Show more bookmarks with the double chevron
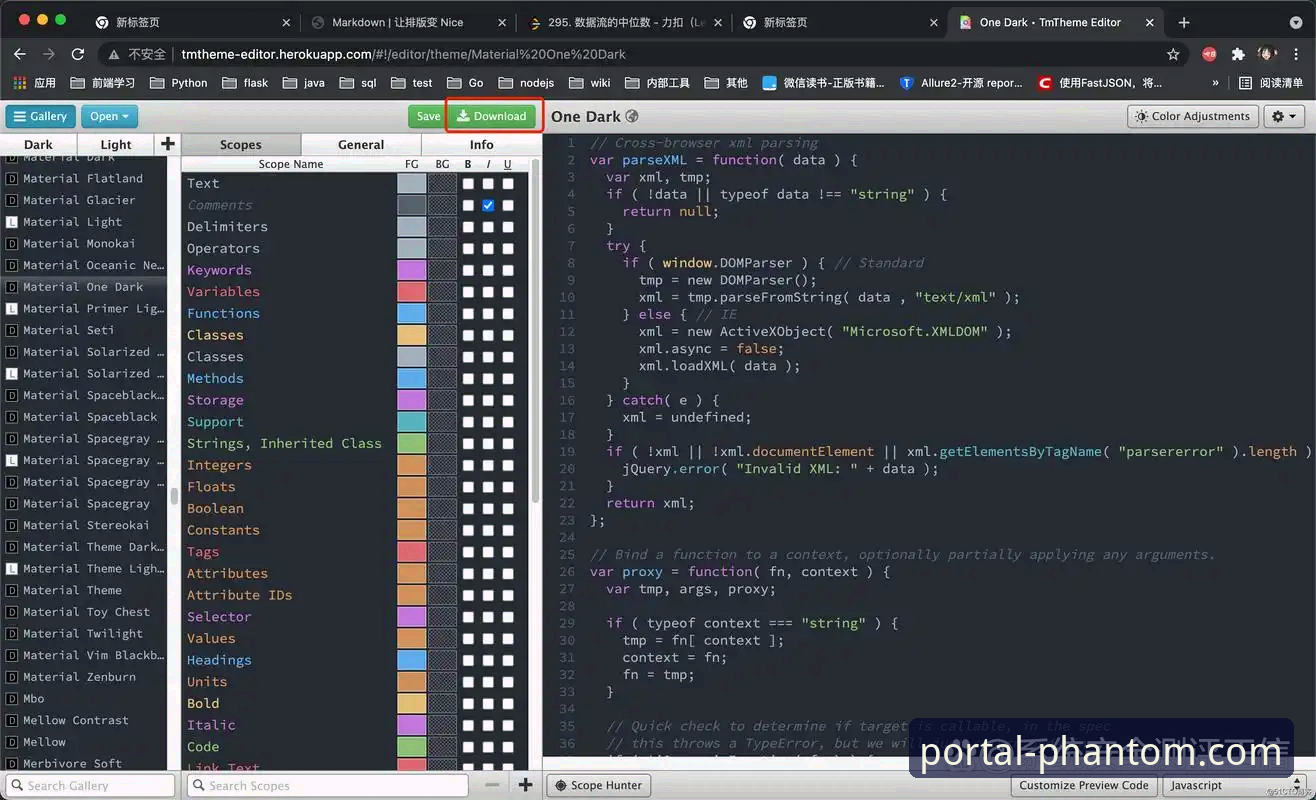Image resolution: width=1316 pixels, height=800 pixels. [x=1215, y=83]
